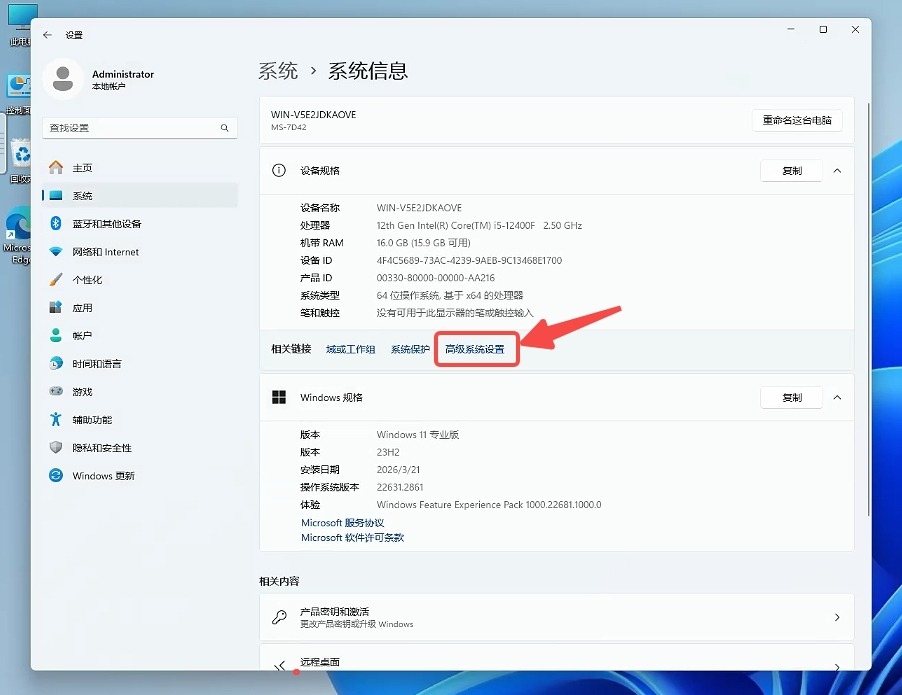Open 个性化 personalization settings
Image resolution: width=902 pixels, height=695 pixels.
pyautogui.click(x=87, y=280)
